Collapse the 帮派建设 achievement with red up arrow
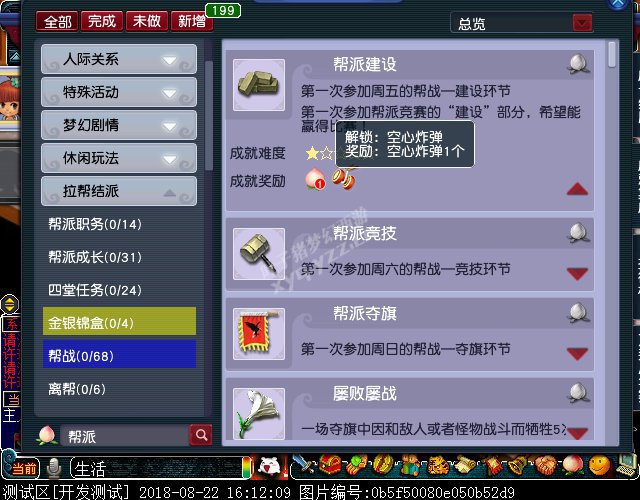Screen dimensions: 640x500 pyautogui.click(x=577, y=189)
